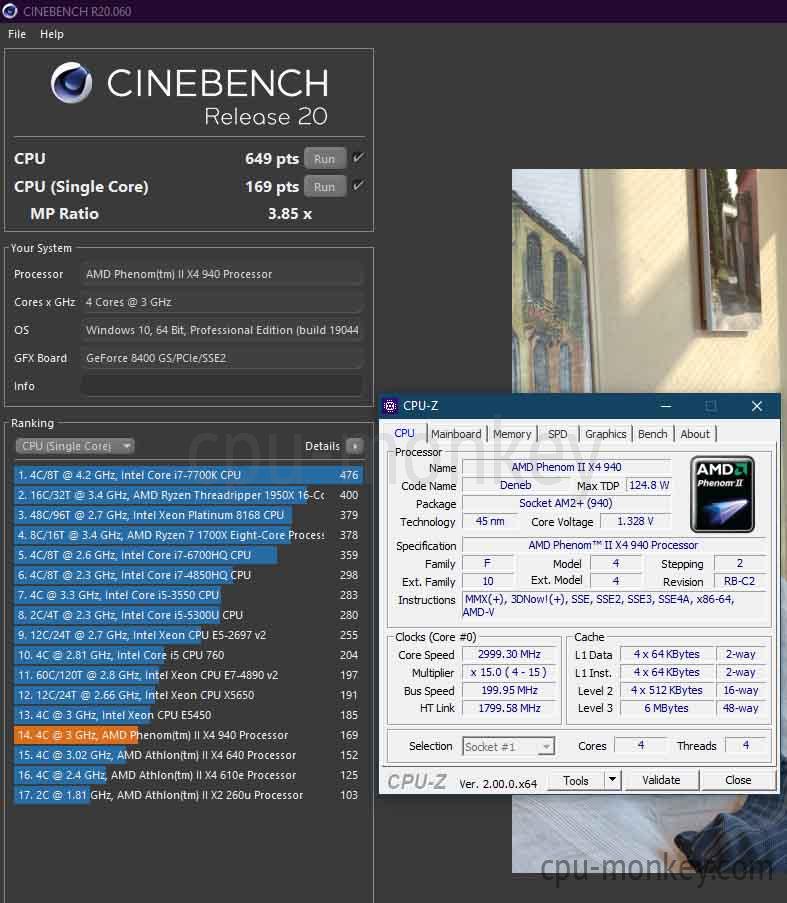Select ranking row 6 Core i7-4850HQ

(x=188, y=575)
